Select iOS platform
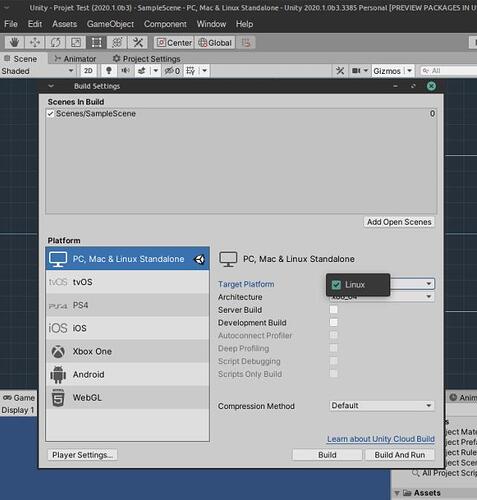 click(127, 328)
